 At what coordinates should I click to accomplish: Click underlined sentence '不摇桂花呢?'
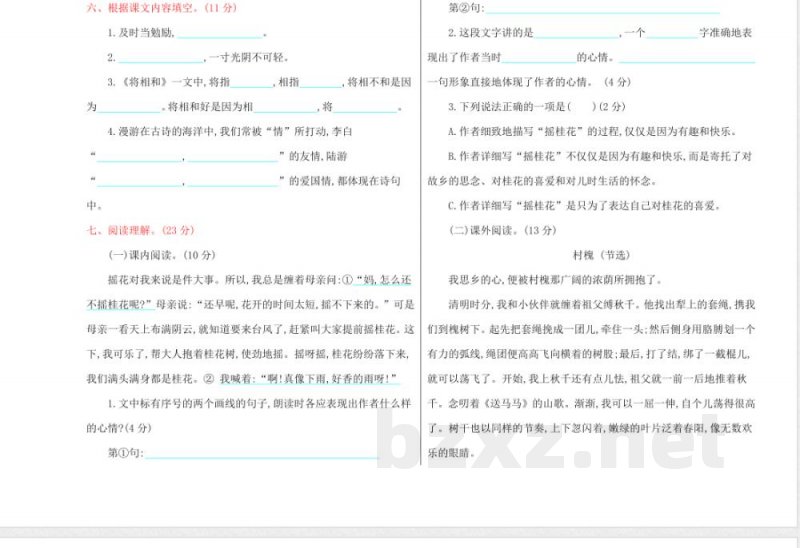click(120, 305)
